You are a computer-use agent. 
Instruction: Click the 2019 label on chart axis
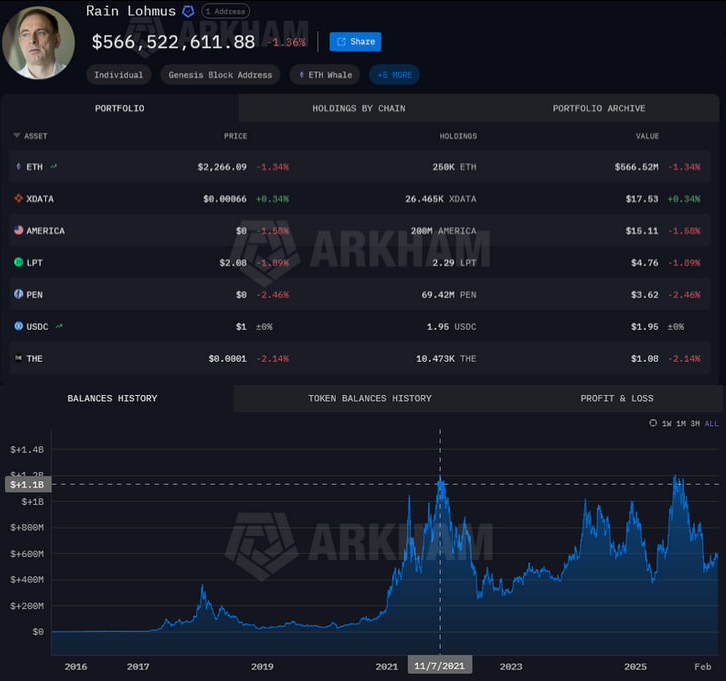pos(262,667)
